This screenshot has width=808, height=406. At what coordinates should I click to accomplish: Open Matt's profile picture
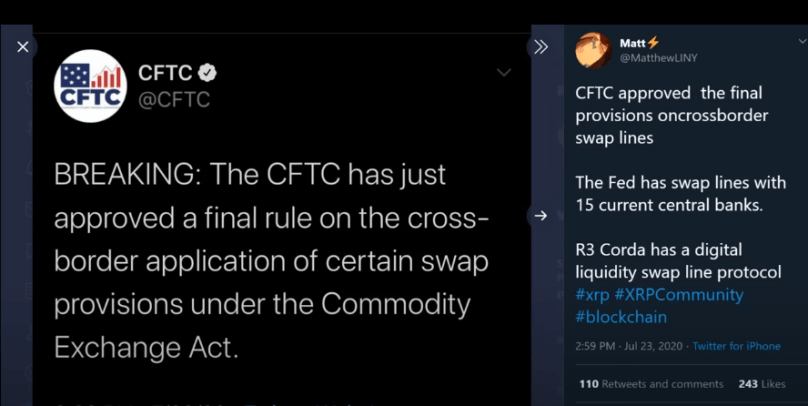[x=593, y=49]
